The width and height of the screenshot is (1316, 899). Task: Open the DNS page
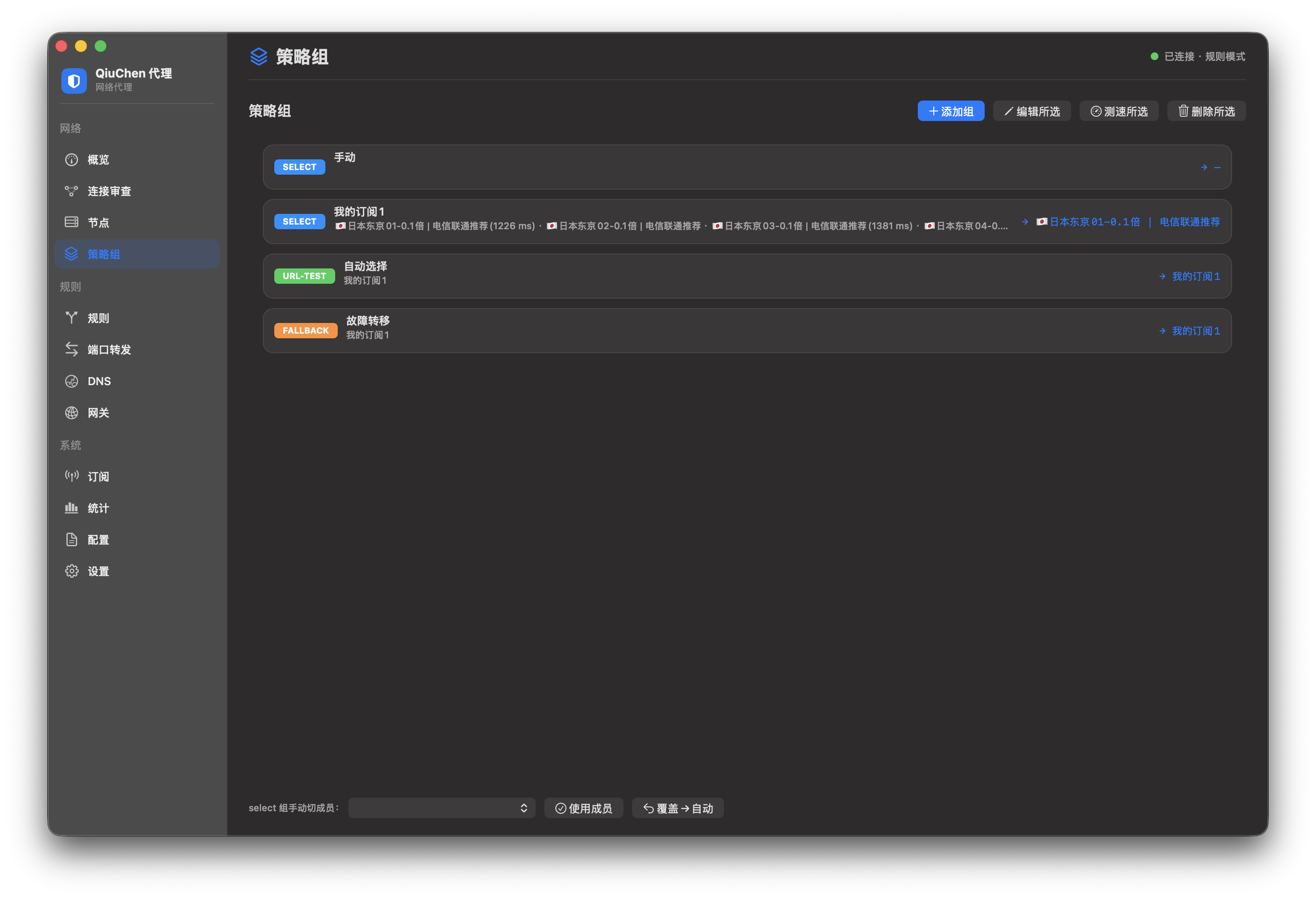pyautogui.click(x=137, y=382)
